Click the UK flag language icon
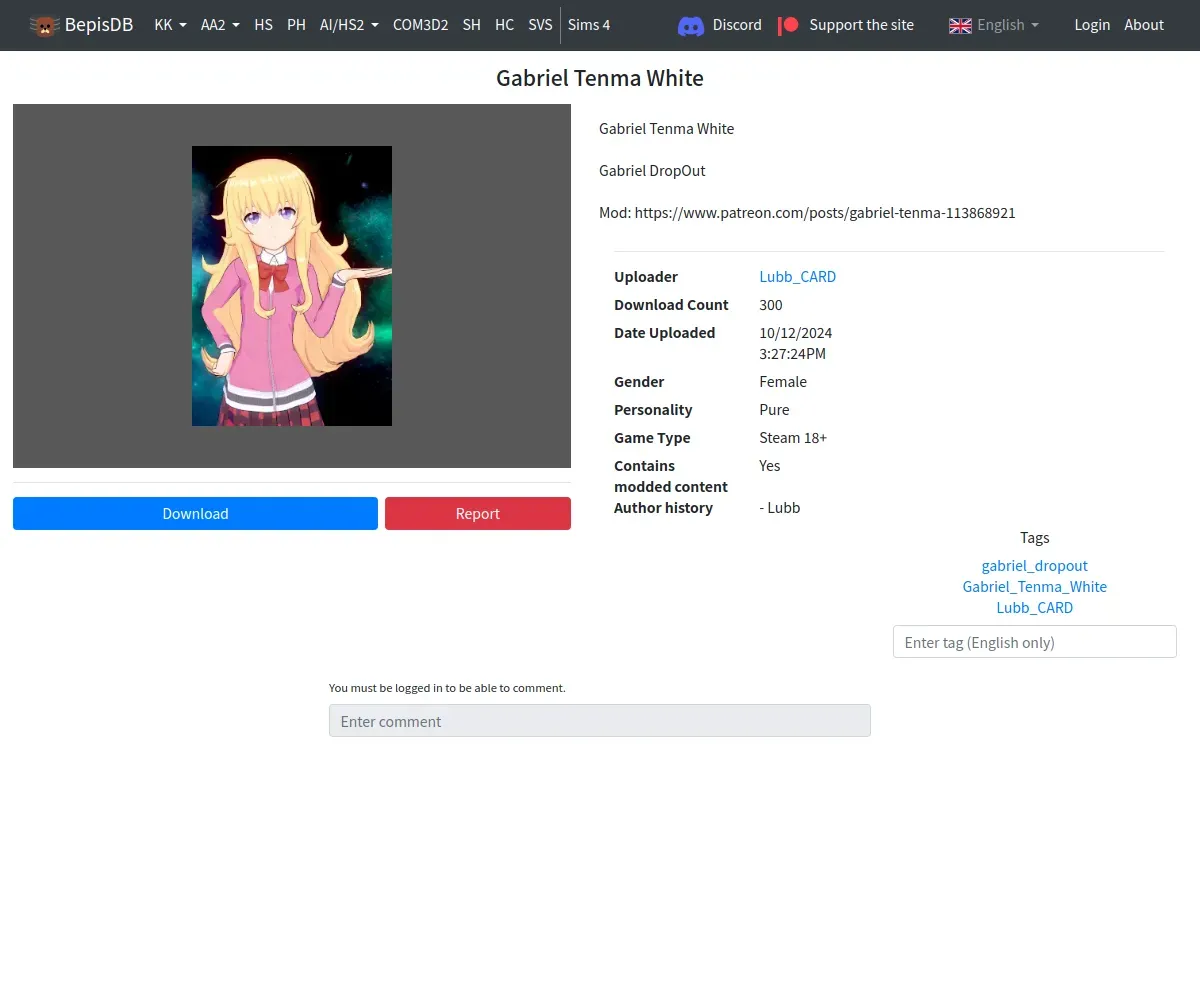The image size is (1200, 1000). click(x=960, y=25)
